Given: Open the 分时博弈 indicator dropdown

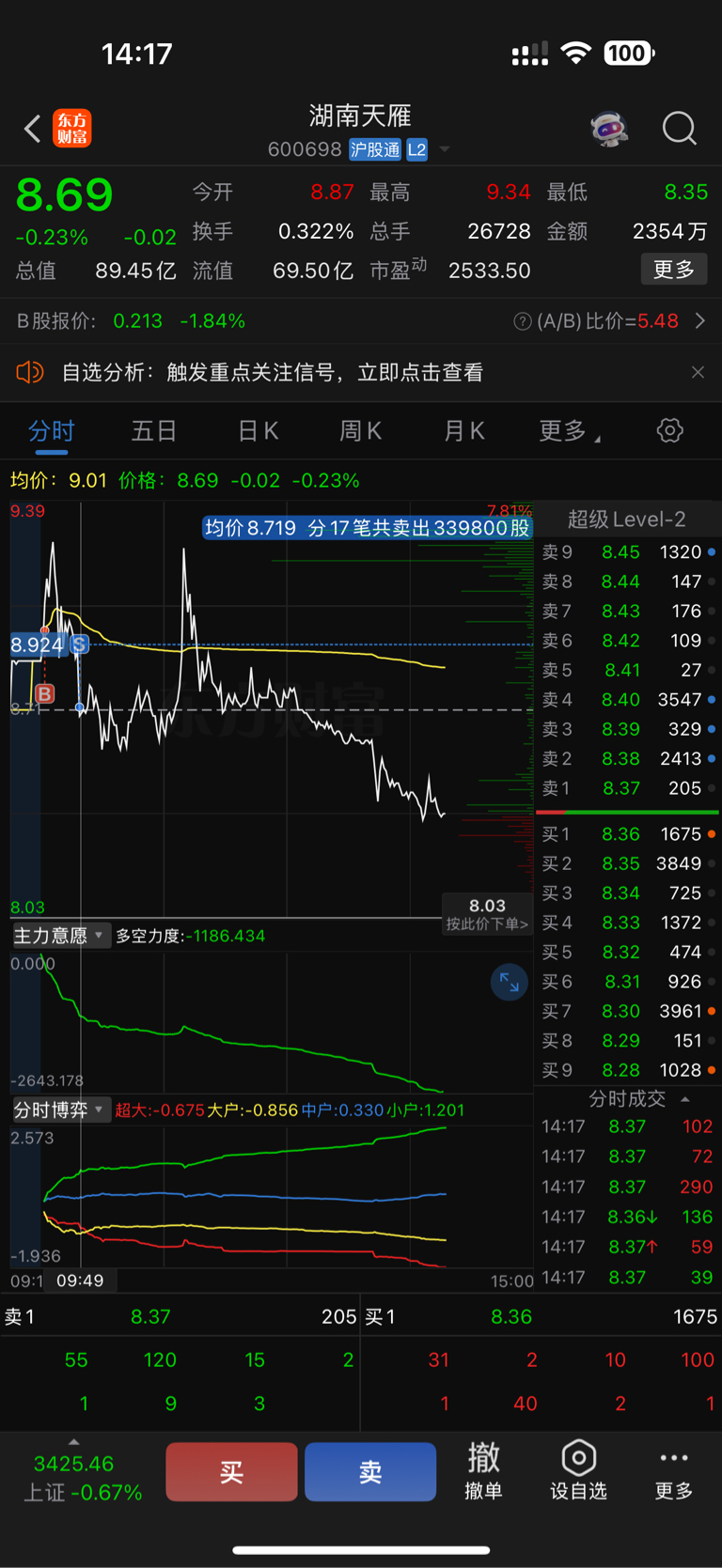Looking at the screenshot, I should [x=61, y=1110].
